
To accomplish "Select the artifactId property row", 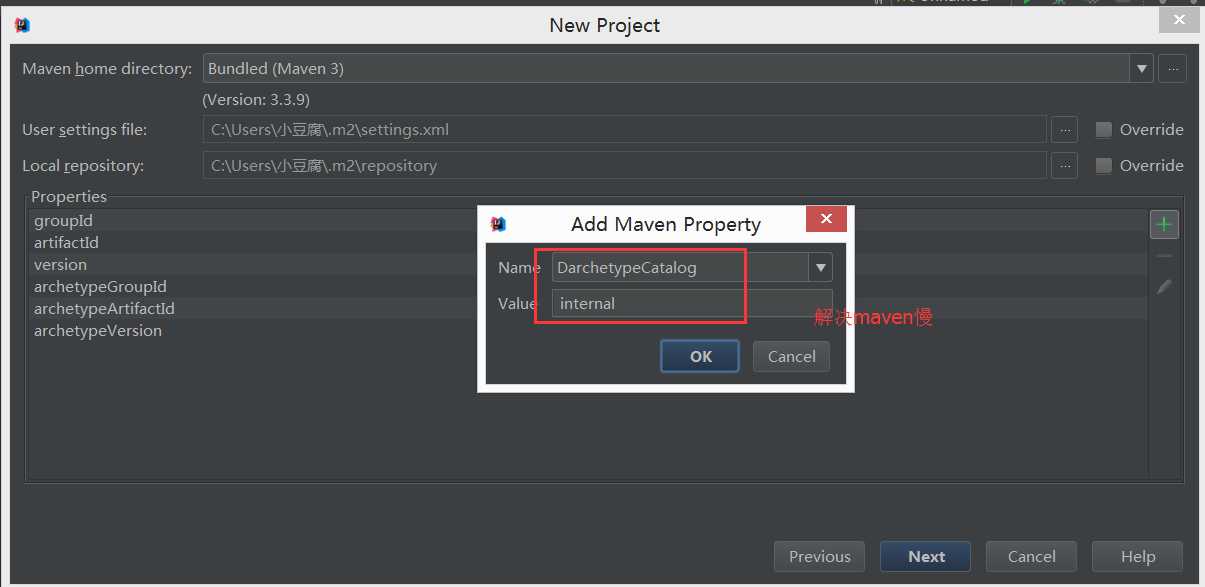I will (588, 243).
